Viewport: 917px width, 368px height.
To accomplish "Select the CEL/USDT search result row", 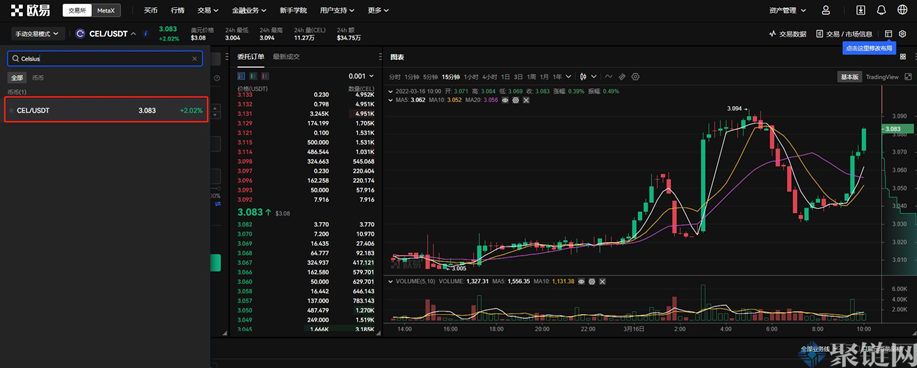I will (x=106, y=110).
